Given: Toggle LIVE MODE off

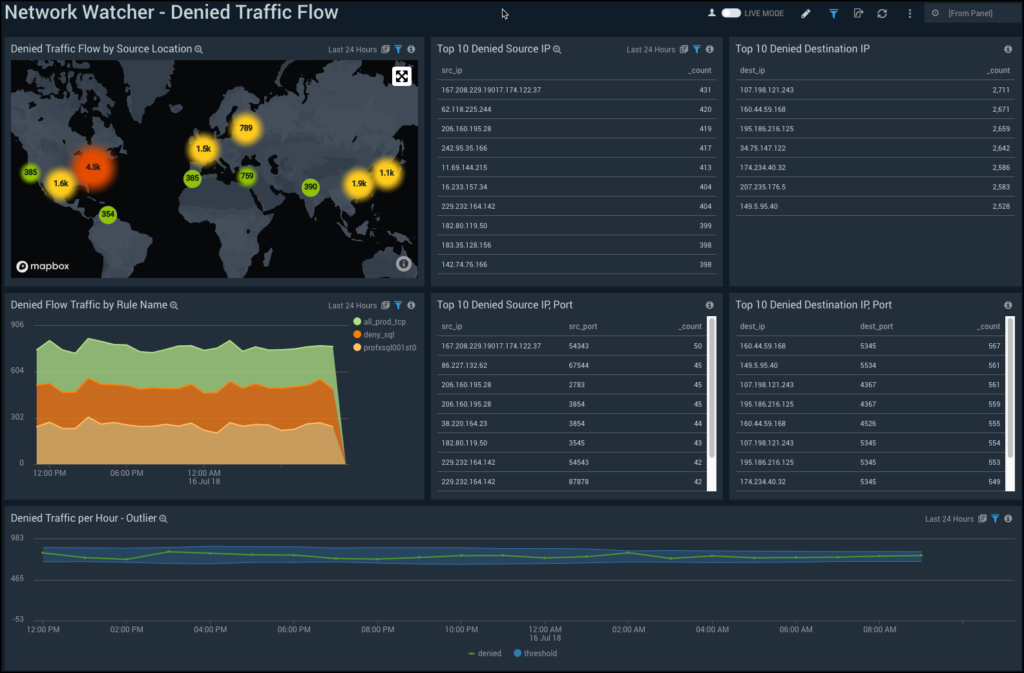Looking at the screenshot, I should coord(730,13).
